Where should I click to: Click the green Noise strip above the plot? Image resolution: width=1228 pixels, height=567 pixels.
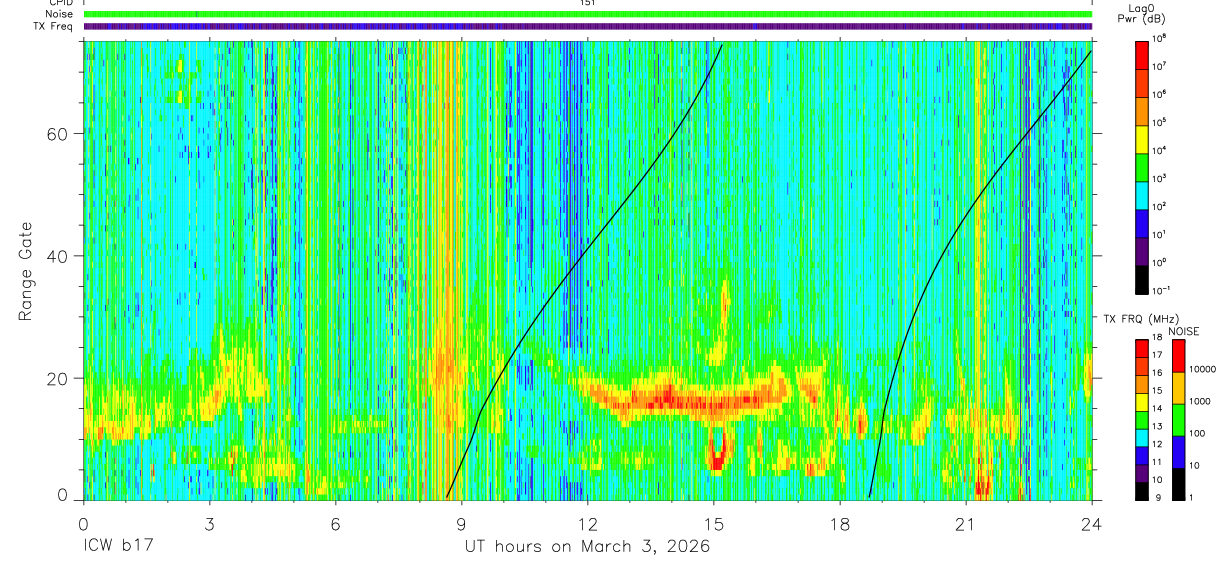coord(588,14)
